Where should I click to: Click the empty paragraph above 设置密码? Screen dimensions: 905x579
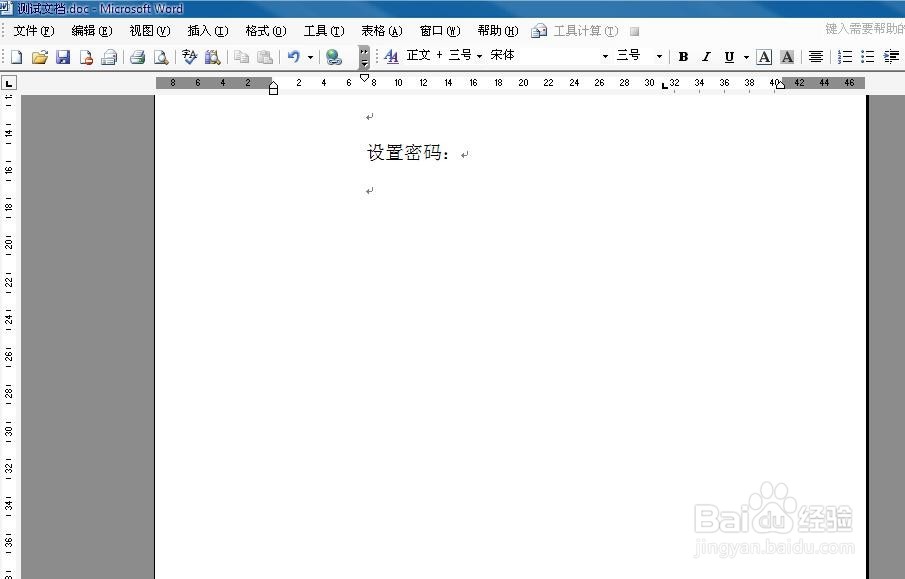point(369,117)
